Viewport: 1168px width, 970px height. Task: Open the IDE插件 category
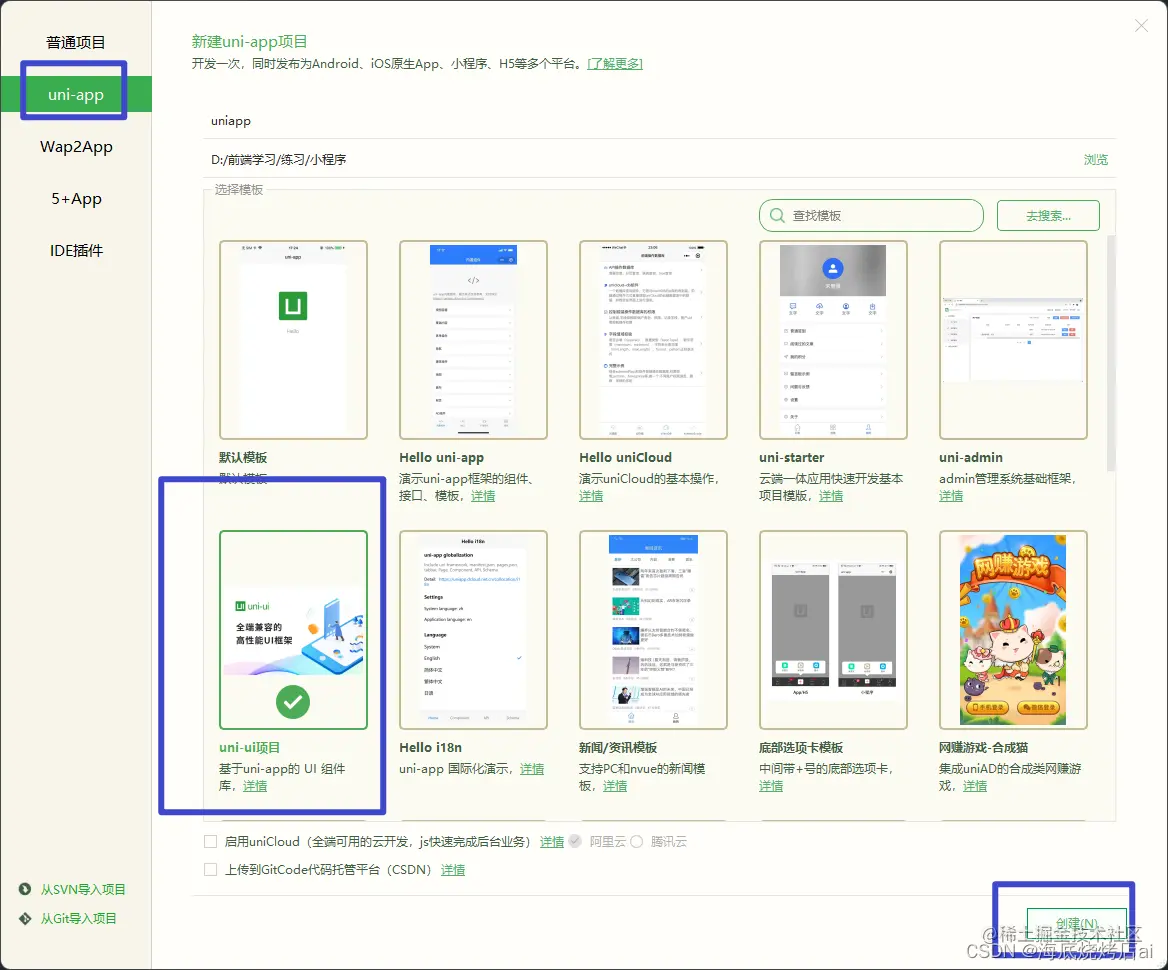click(x=76, y=250)
